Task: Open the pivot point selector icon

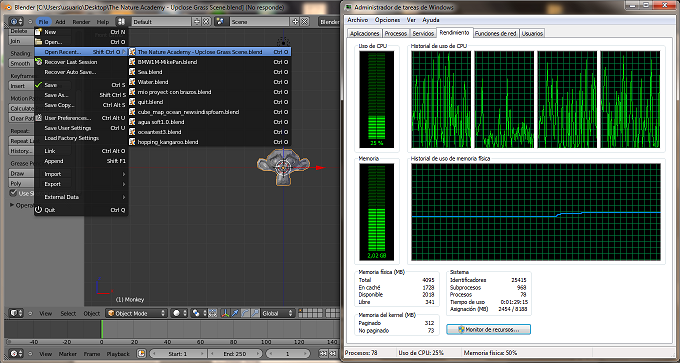Action: [199, 313]
